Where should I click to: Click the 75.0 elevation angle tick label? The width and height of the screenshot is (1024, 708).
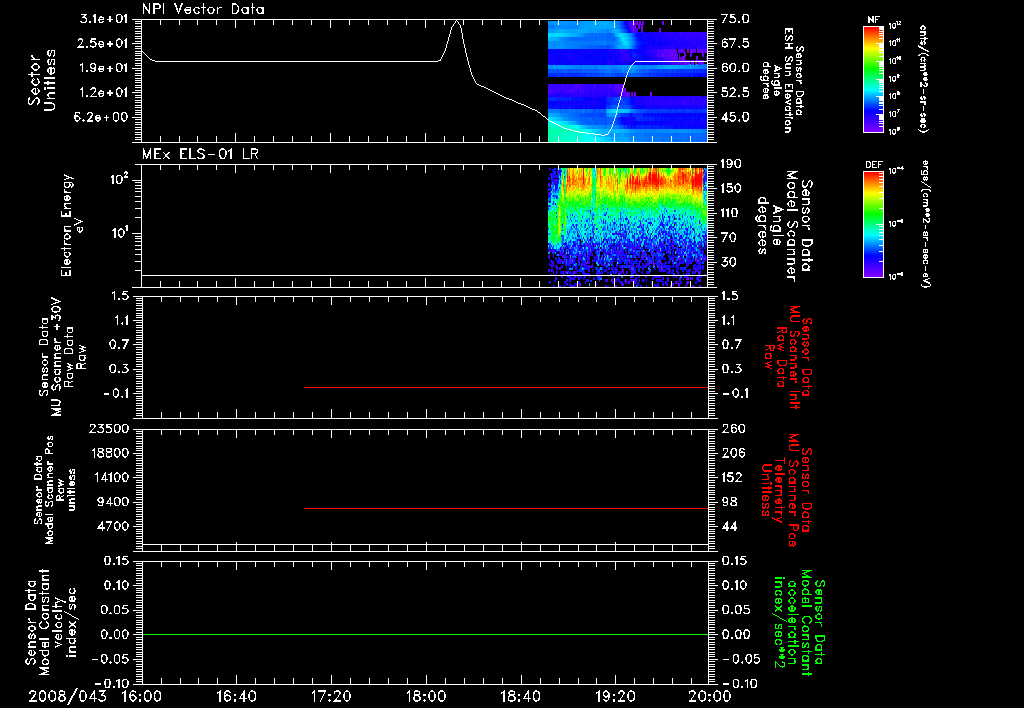[x=735, y=19]
